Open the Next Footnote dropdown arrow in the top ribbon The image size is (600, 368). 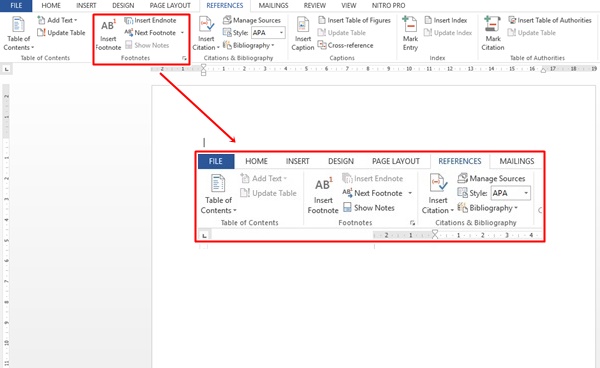point(182,33)
